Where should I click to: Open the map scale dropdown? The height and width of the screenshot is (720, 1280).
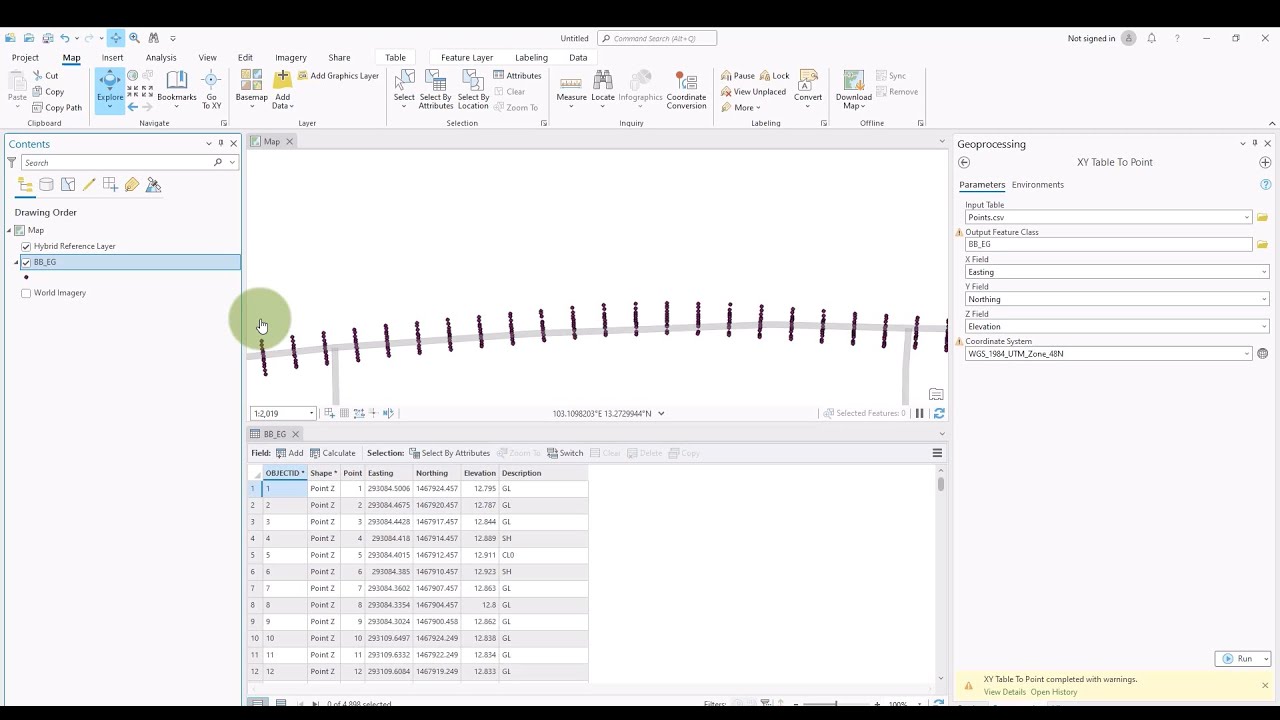311,413
